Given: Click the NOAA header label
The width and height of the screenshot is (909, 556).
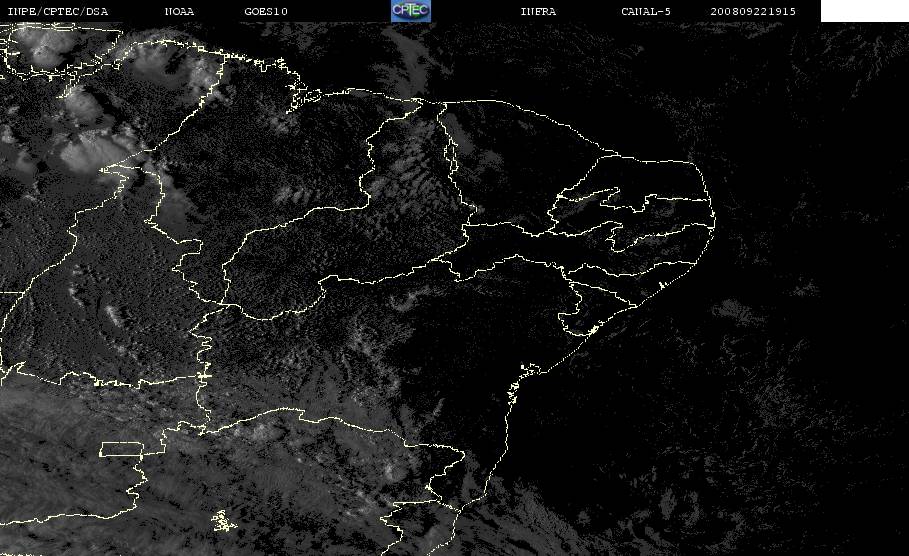Looking at the screenshot, I should pos(179,12).
